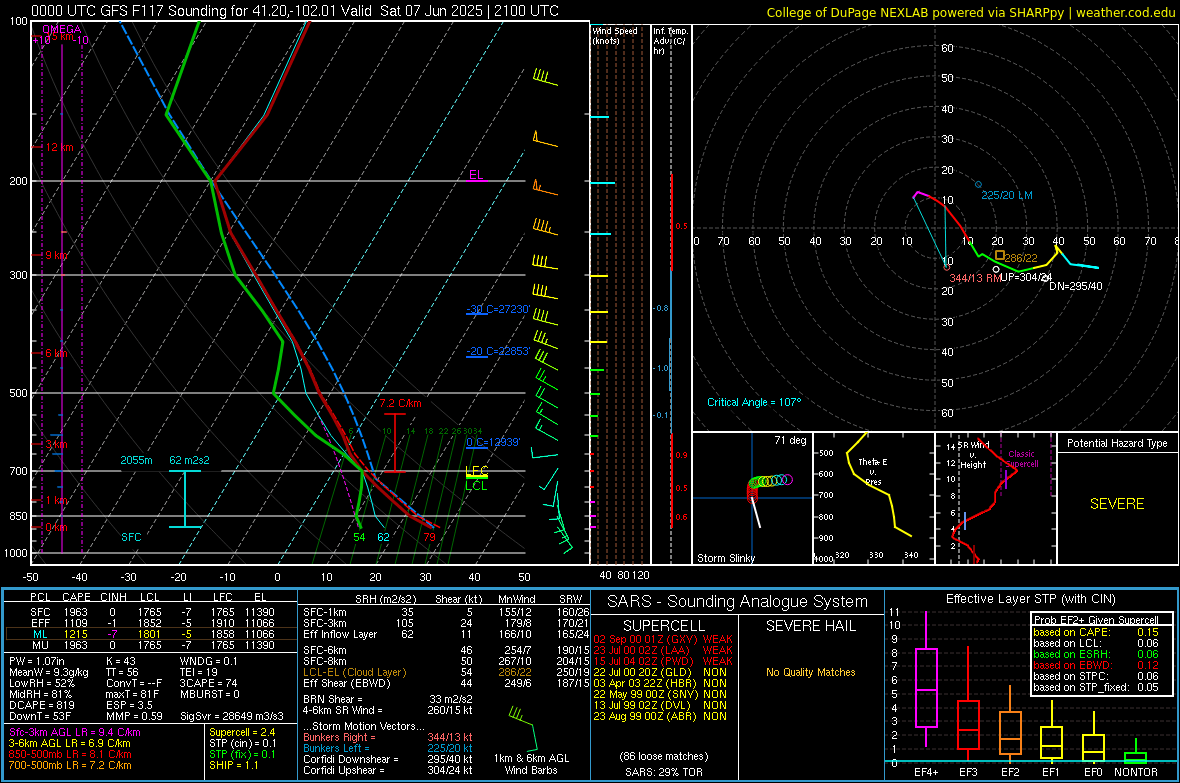Click the SARS - Sounding Analogue System title

738,602
